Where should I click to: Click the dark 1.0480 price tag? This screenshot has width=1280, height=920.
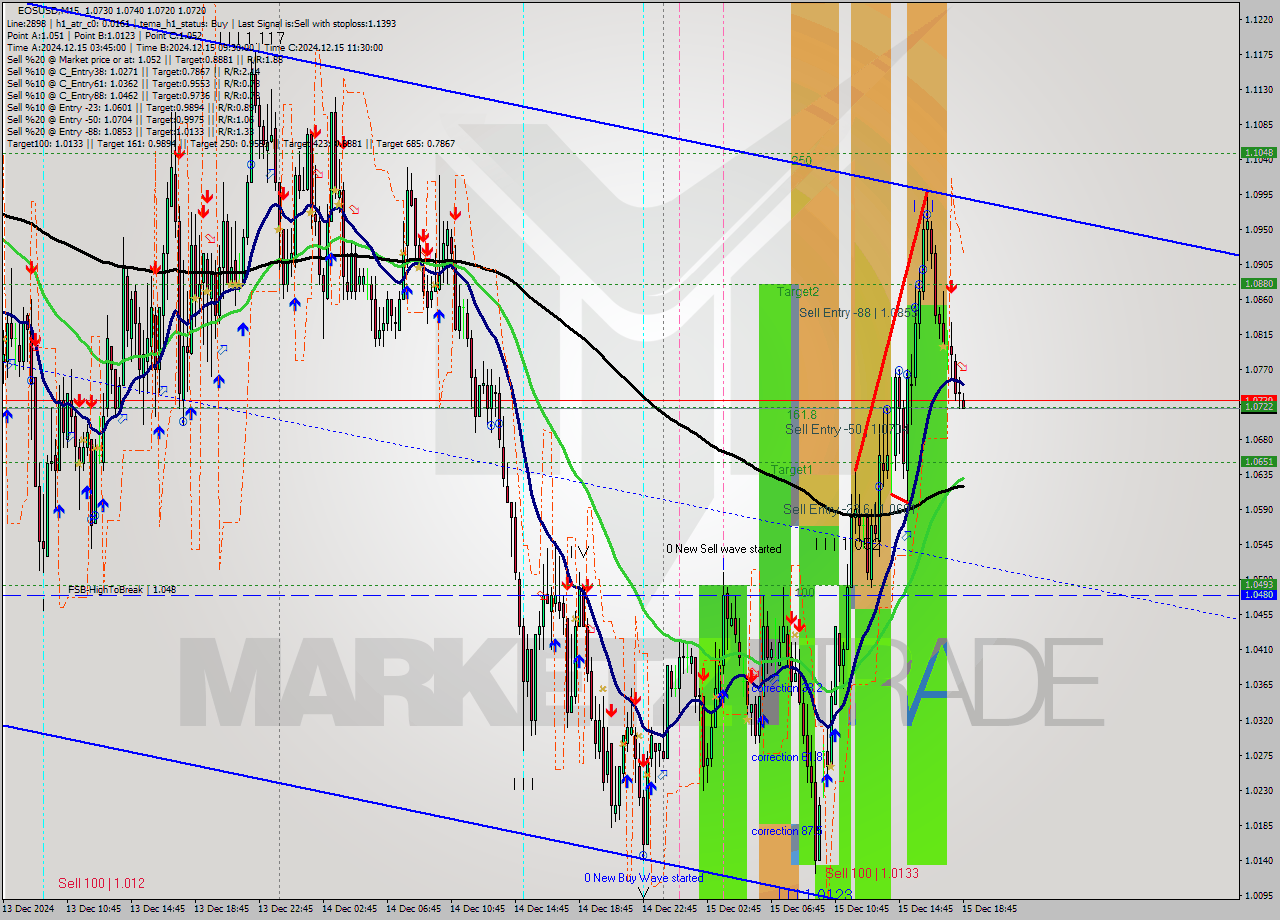click(1258, 594)
